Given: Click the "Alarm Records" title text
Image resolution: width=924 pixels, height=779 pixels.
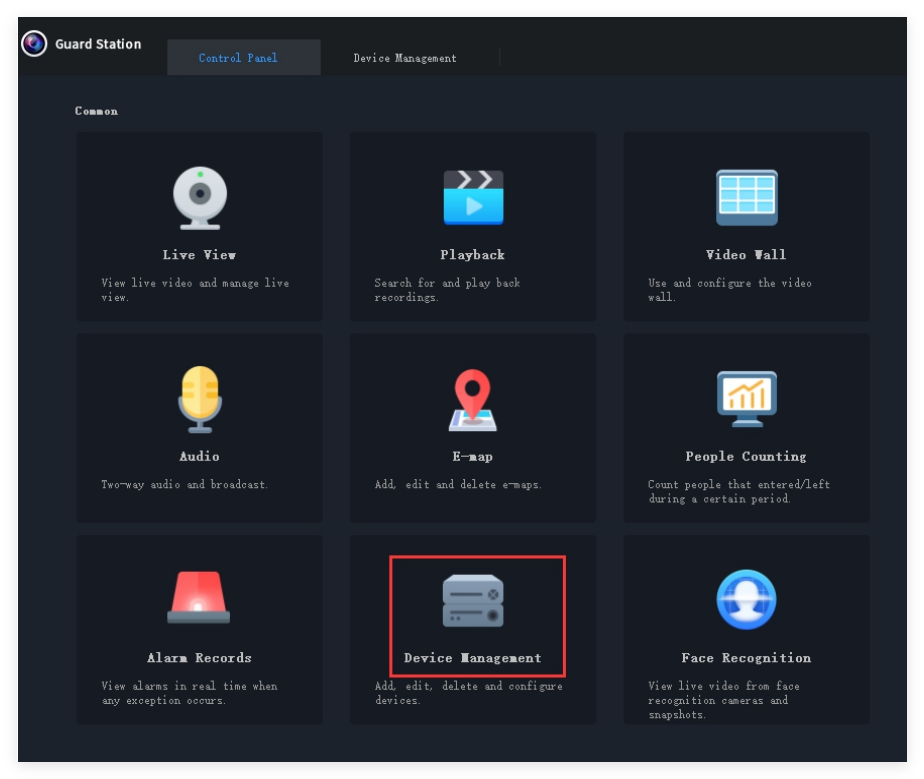Looking at the screenshot, I should point(199,658).
